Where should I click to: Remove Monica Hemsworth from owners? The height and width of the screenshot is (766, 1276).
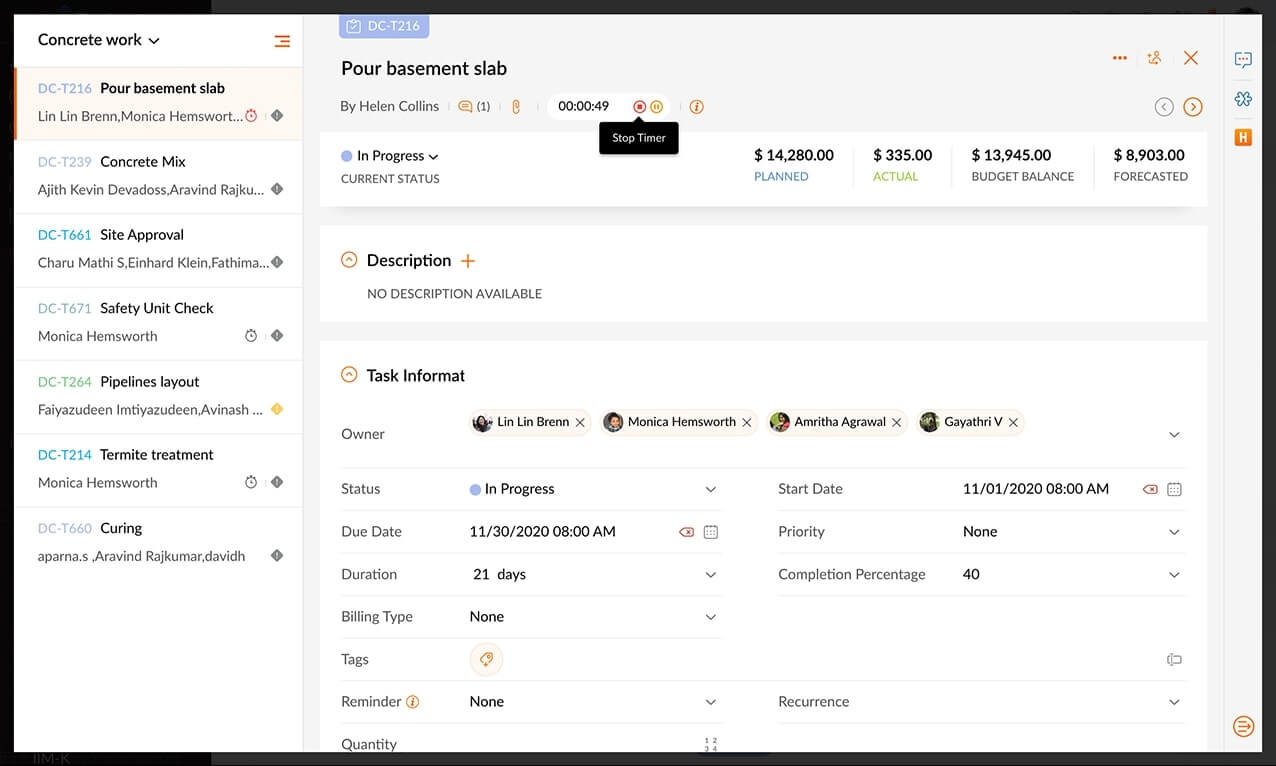746,423
